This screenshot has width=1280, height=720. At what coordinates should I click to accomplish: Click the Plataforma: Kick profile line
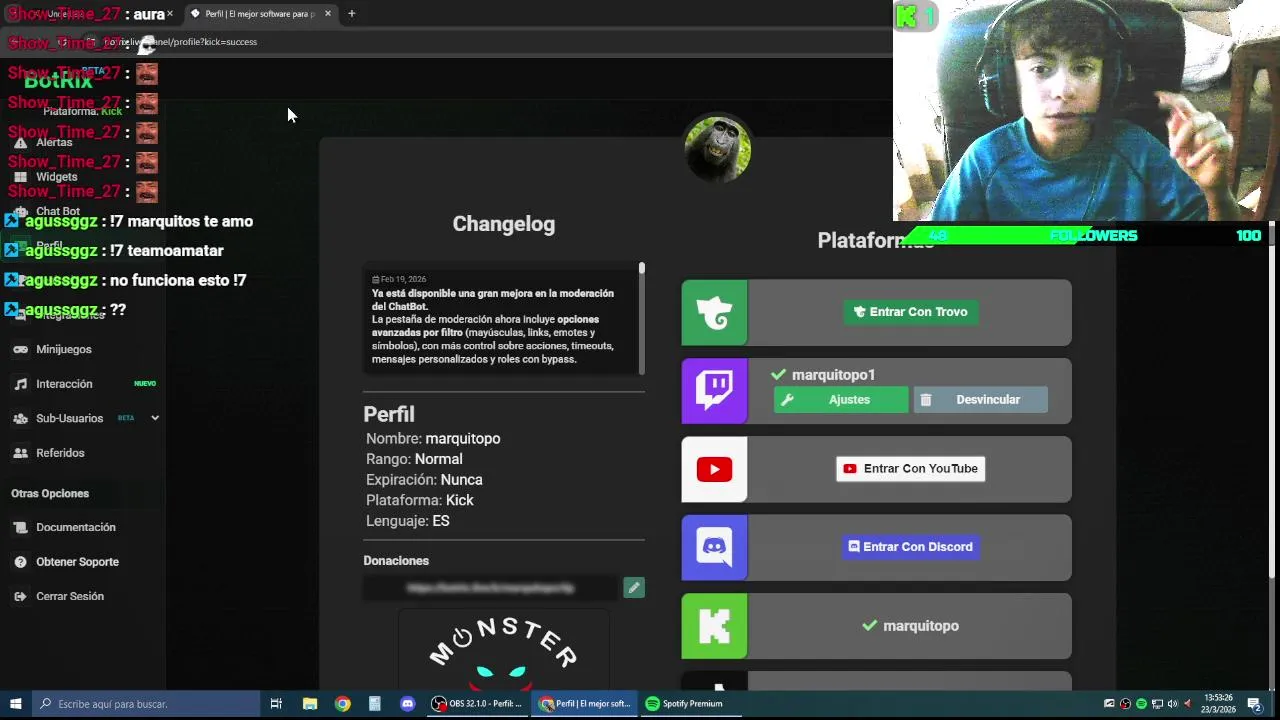pyautogui.click(x=420, y=500)
